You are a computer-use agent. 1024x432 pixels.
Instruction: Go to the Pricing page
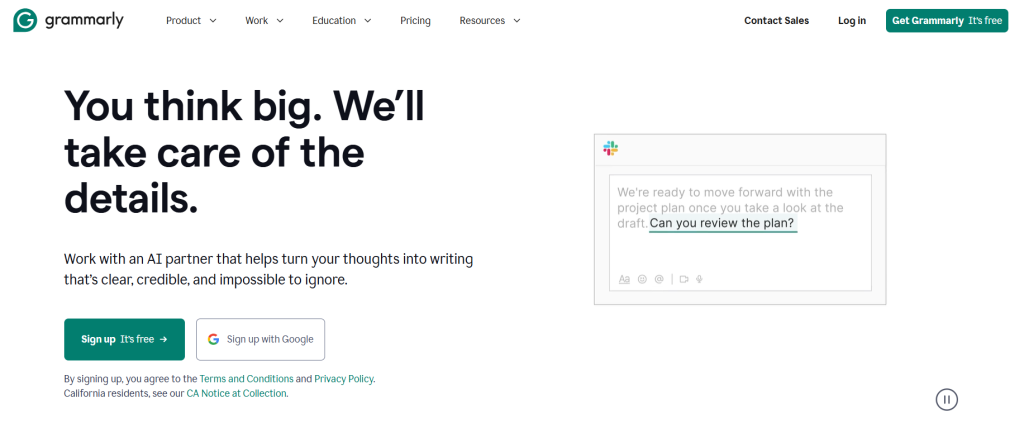(415, 20)
